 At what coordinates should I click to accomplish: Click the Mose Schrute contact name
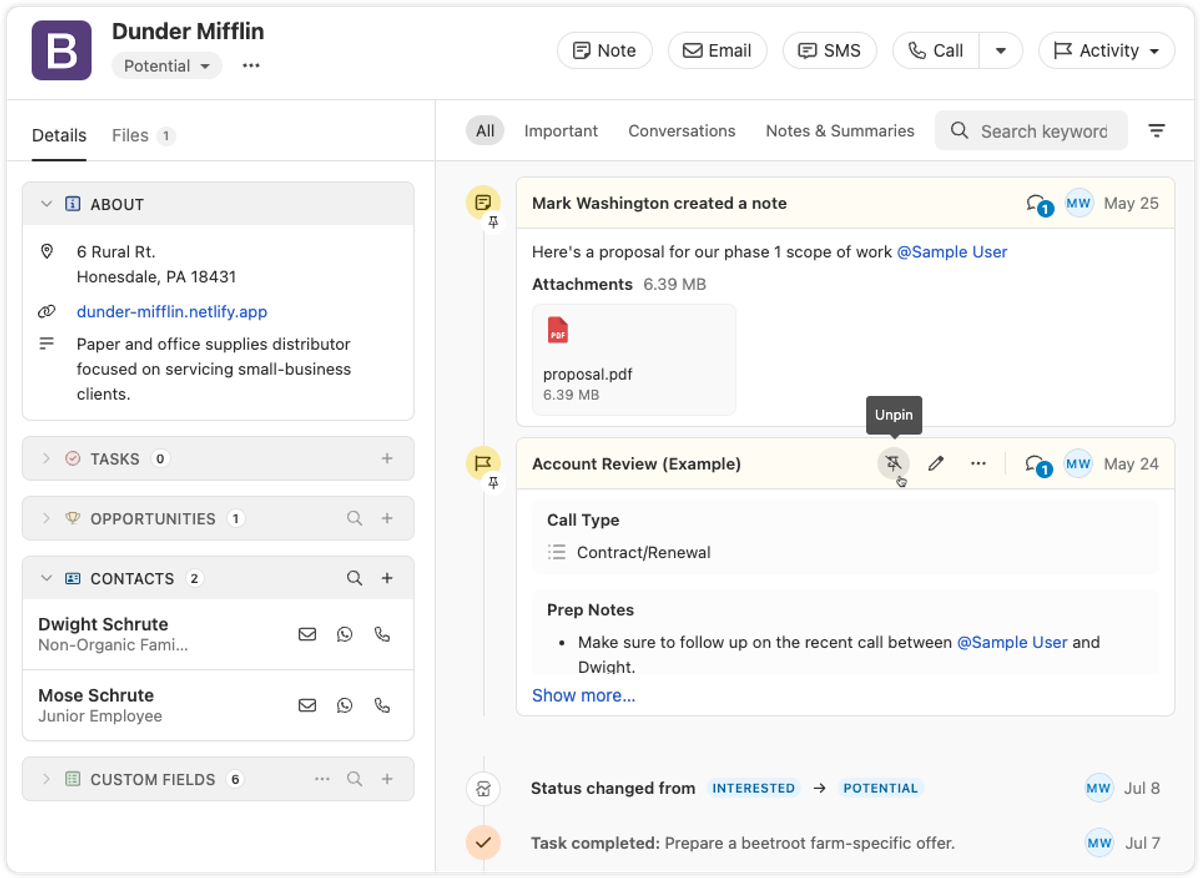[x=96, y=695]
